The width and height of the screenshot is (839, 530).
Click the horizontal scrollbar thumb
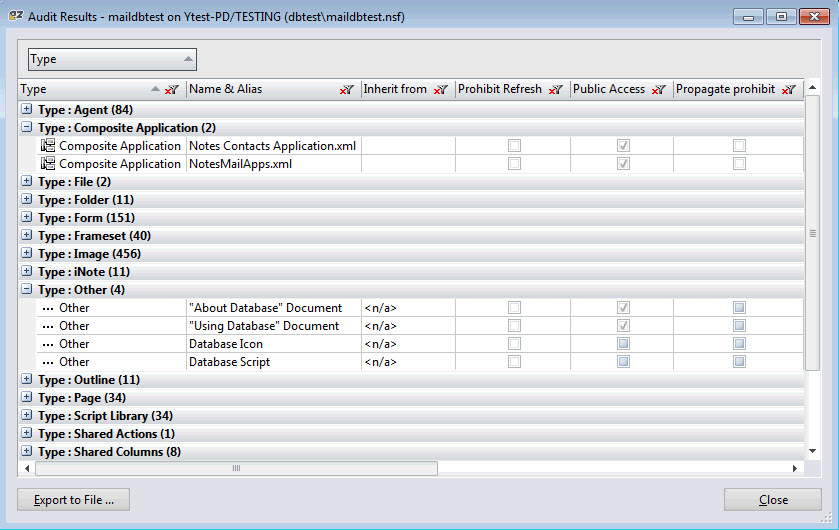coord(236,468)
